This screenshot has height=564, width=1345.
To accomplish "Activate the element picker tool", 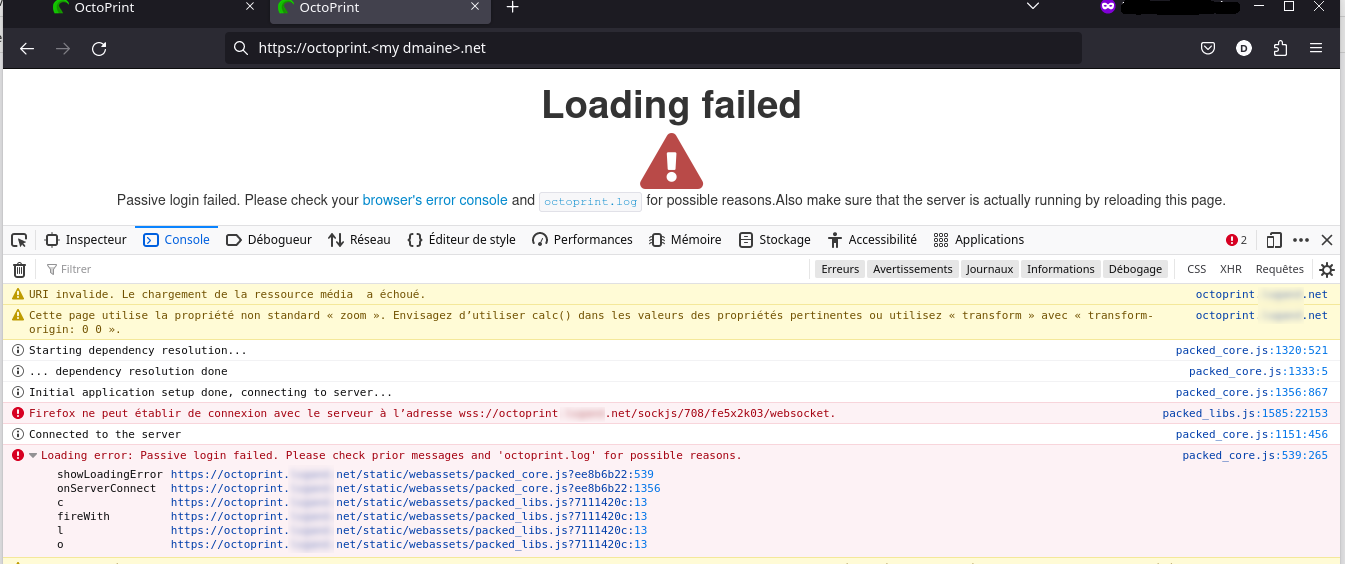I will (x=19, y=240).
